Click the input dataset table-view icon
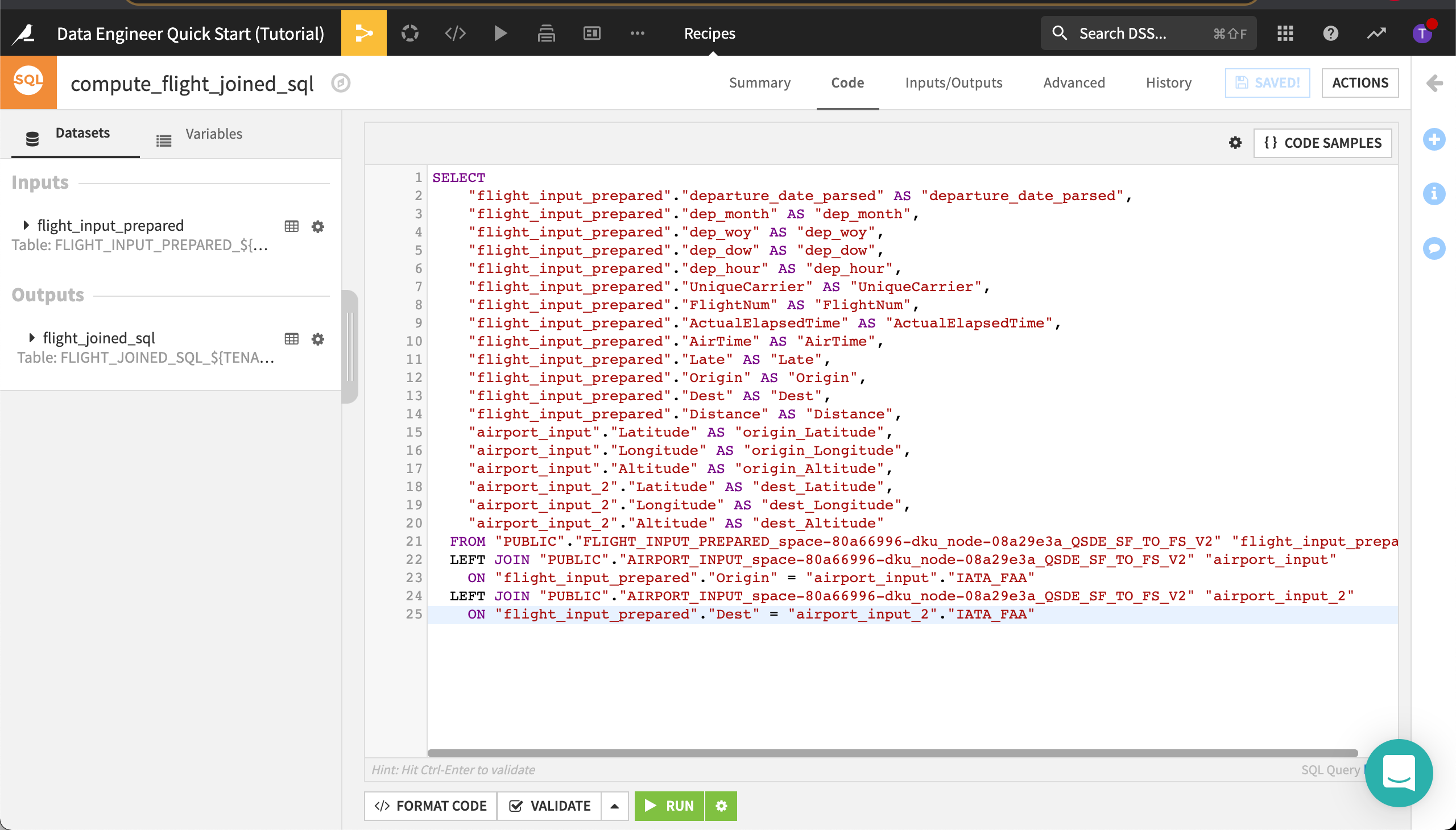The height and width of the screenshot is (830, 1456). tap(291, 226)
